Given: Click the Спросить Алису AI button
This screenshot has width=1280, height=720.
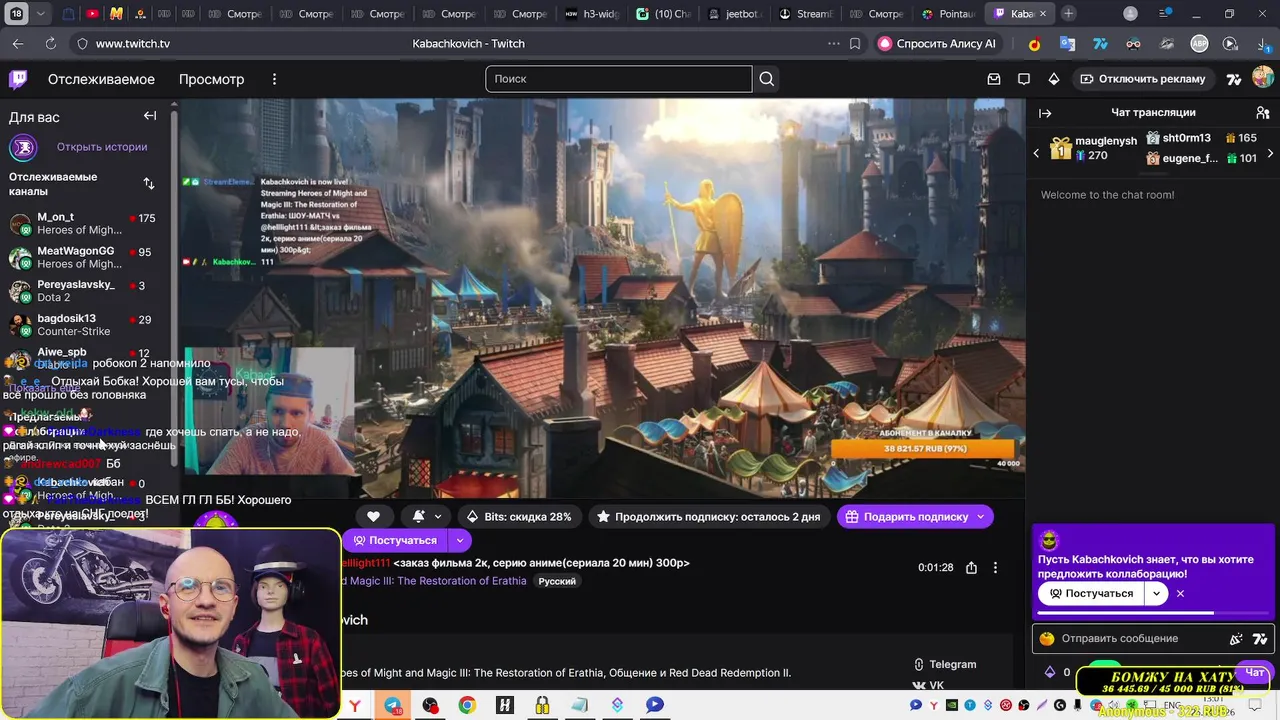Looking at the screenshot, I should [937, 44].
